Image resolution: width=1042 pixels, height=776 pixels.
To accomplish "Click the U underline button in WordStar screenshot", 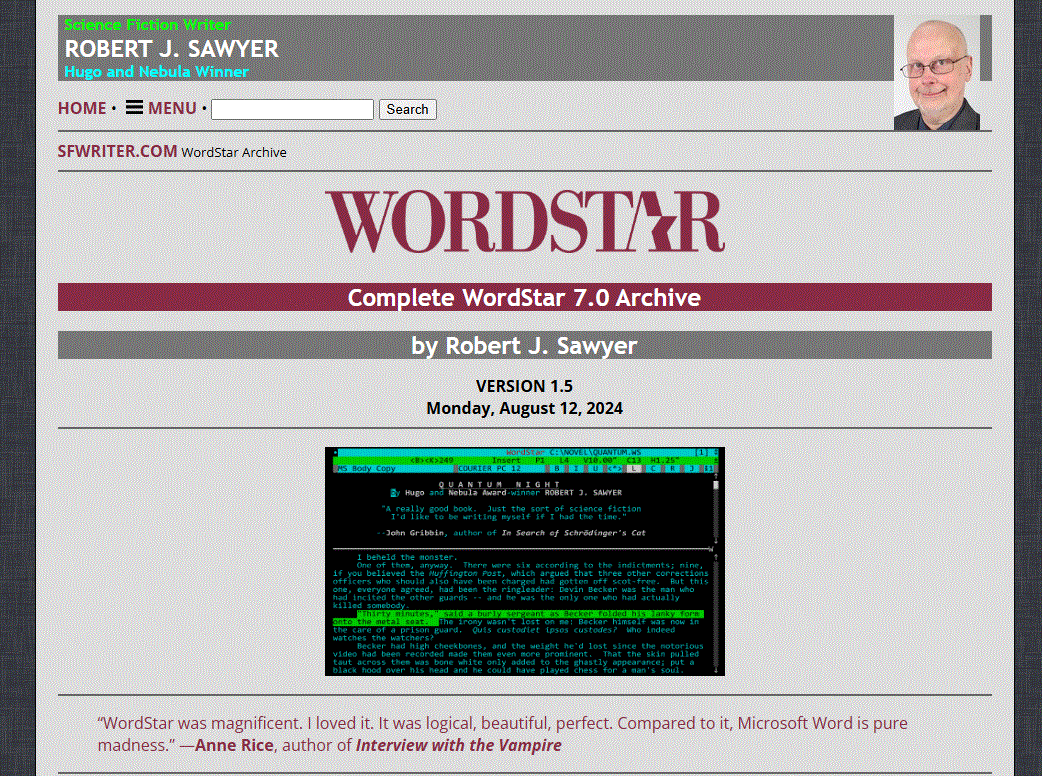I will (594, 468).
